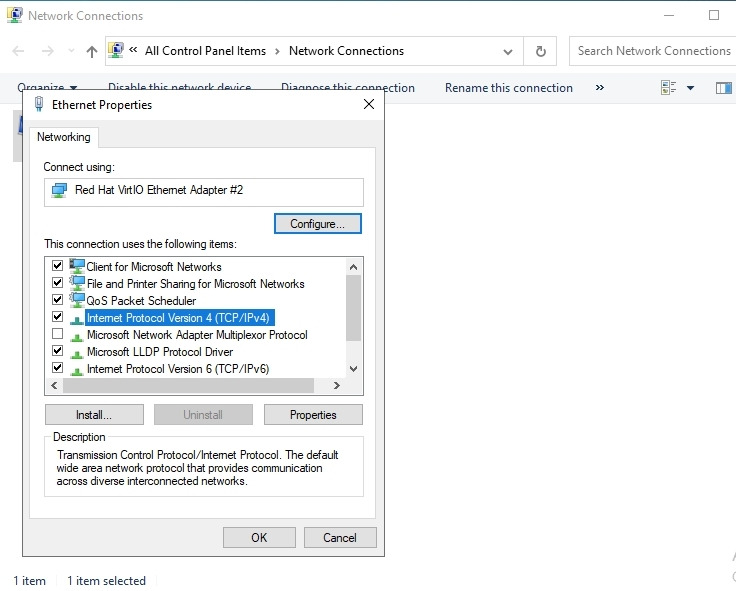This screenshot has height=591, width=736.
Task: Click the horizontal scrollbar right arrow
Action: pyautogui.click(x=337, y=385)
